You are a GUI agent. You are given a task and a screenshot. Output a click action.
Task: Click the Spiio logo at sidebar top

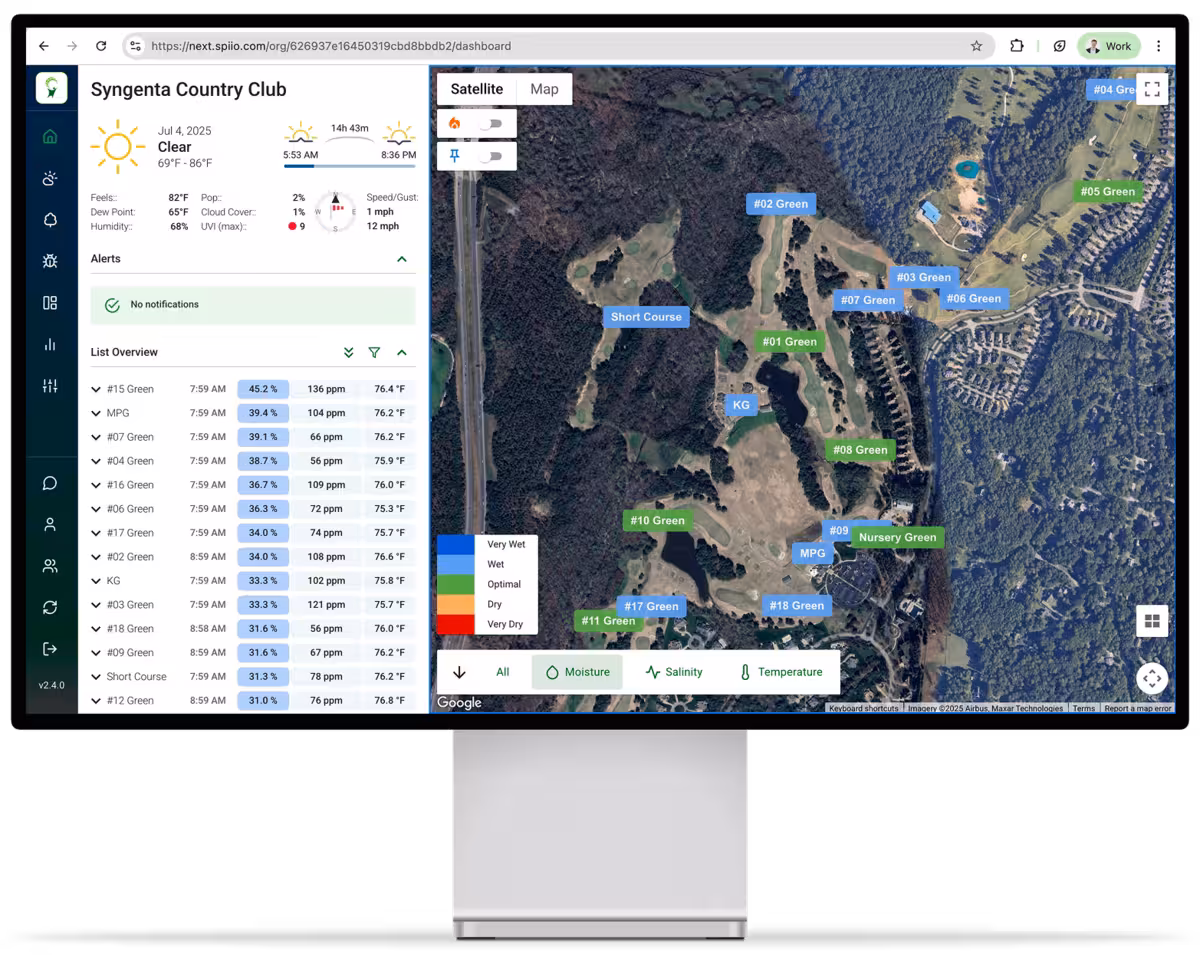click(x=51, y=88)
